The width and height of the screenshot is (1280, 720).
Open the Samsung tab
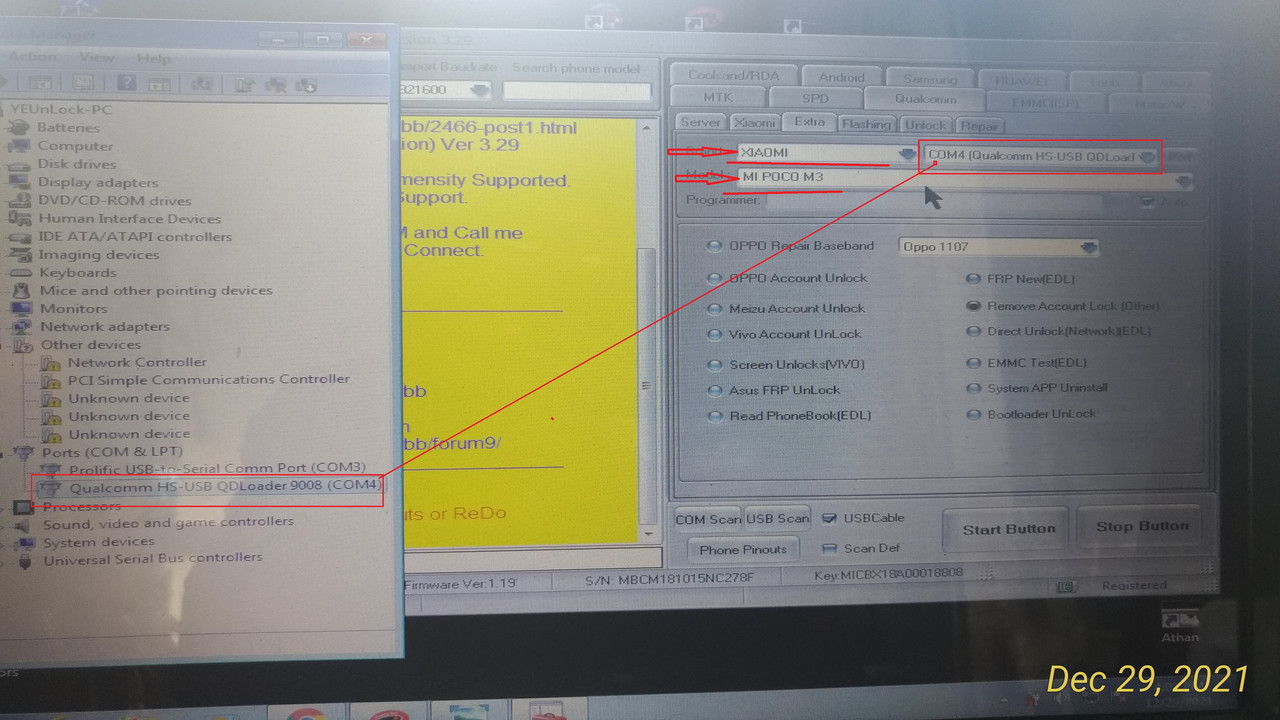coord(929,79)
